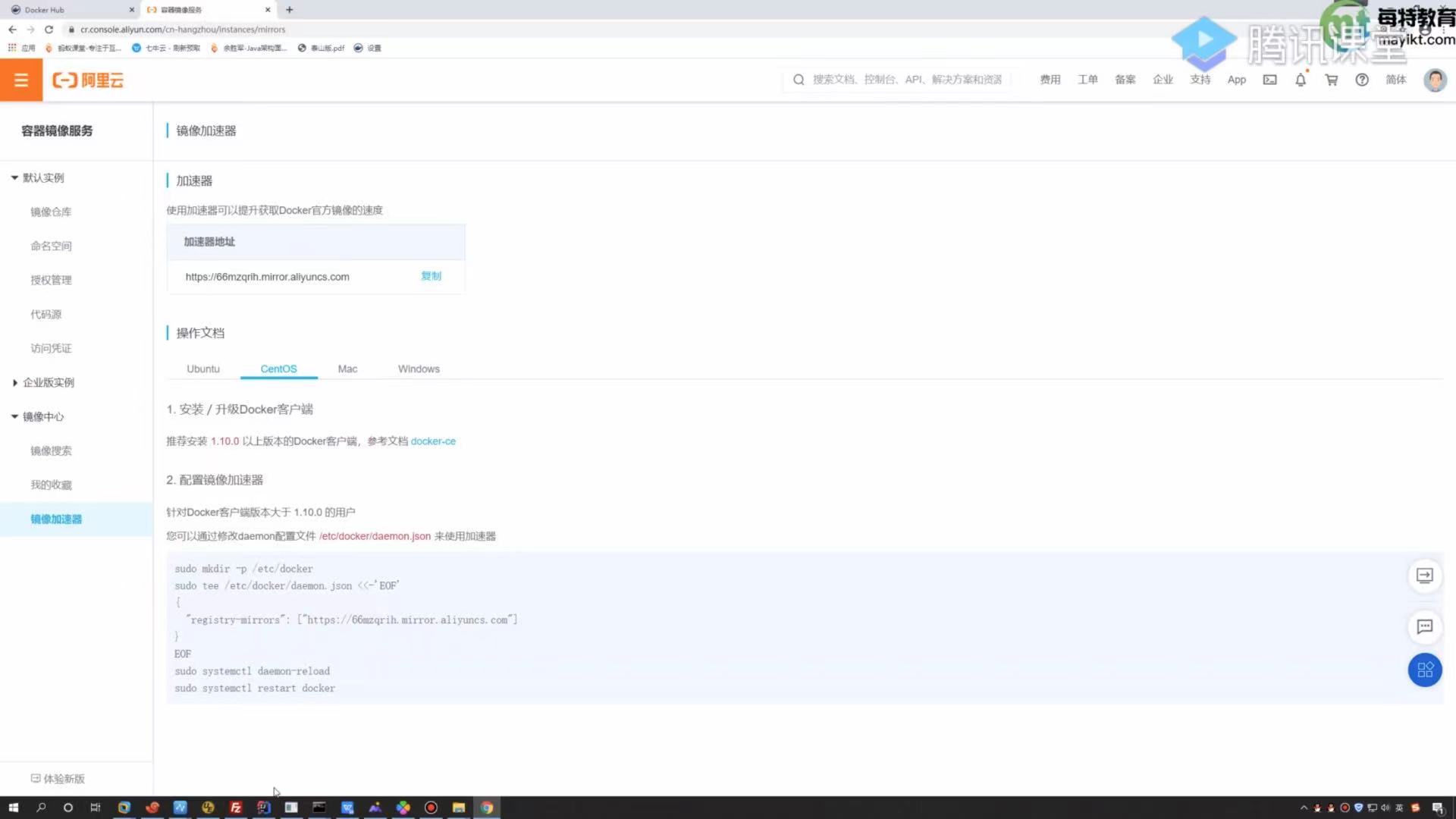Image resolution: width=1456 pixels, height=819 pixels.
Task: Click the notification bell icon
Action: [x=1300, y=80]
